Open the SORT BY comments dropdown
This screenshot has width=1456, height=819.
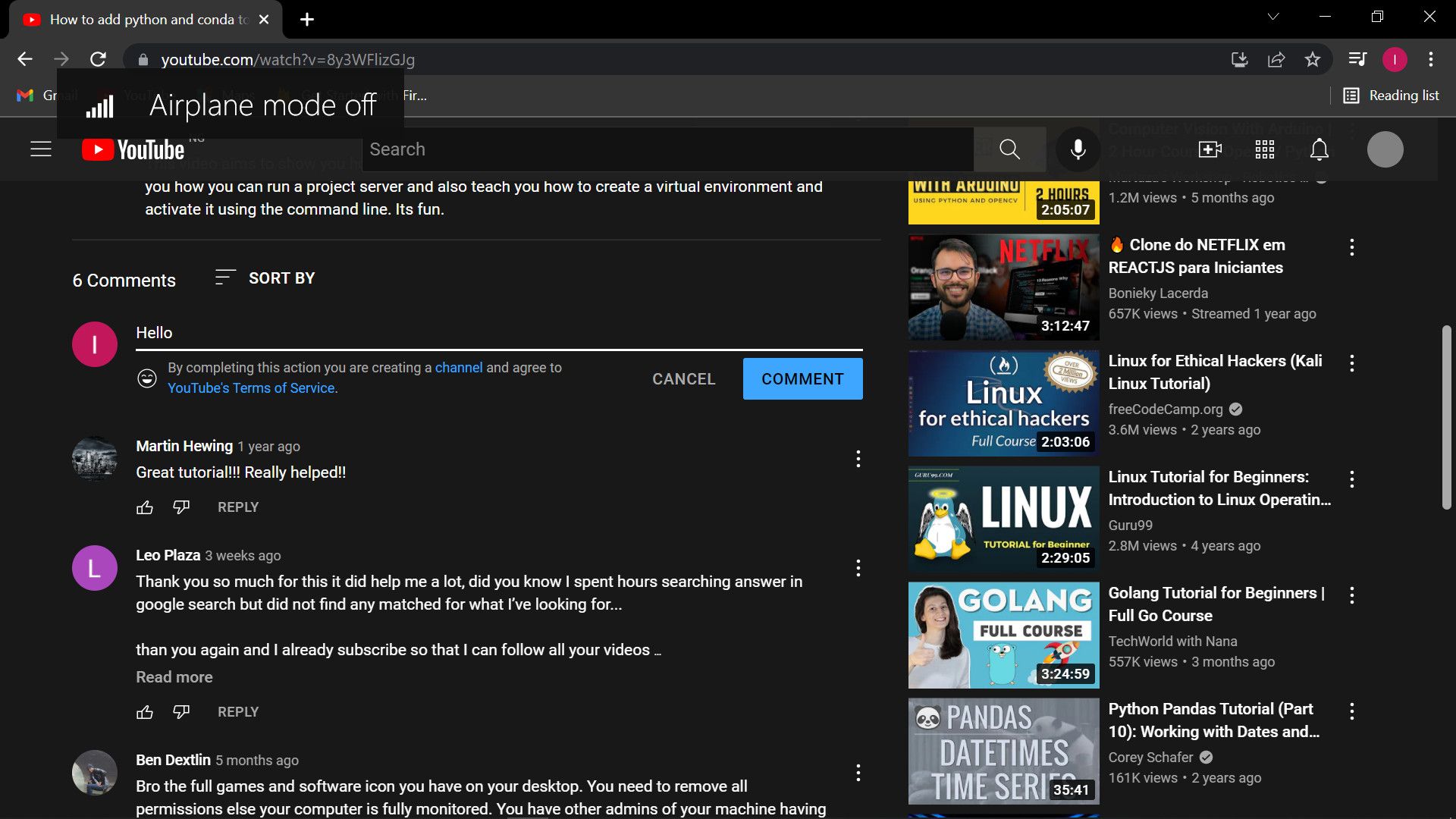pyautogui.click(x=265, y=278)
